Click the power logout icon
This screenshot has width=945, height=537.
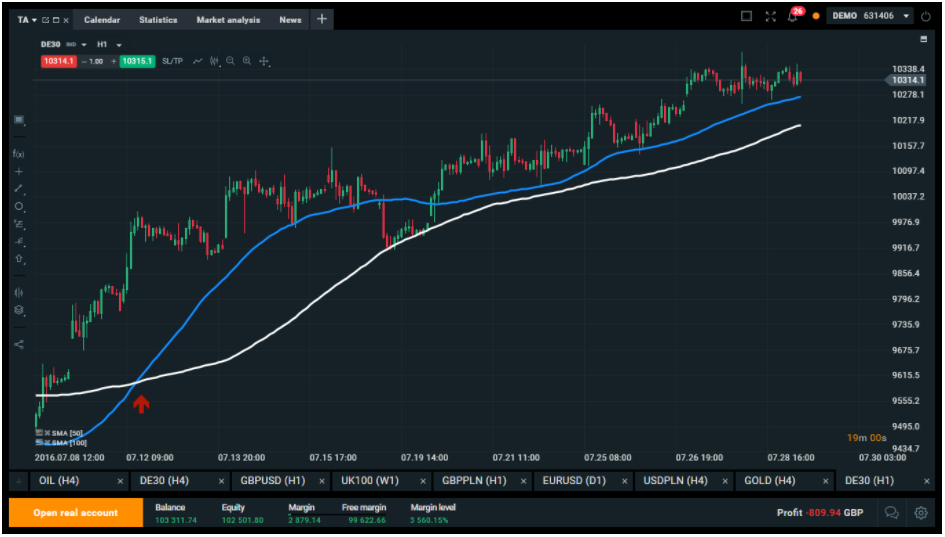tap(925, 17)
